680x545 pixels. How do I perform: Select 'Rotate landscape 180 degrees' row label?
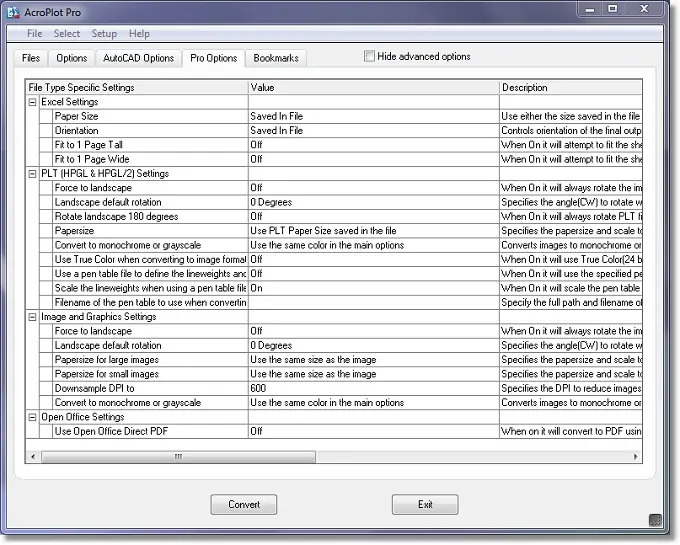pos(116,216)
